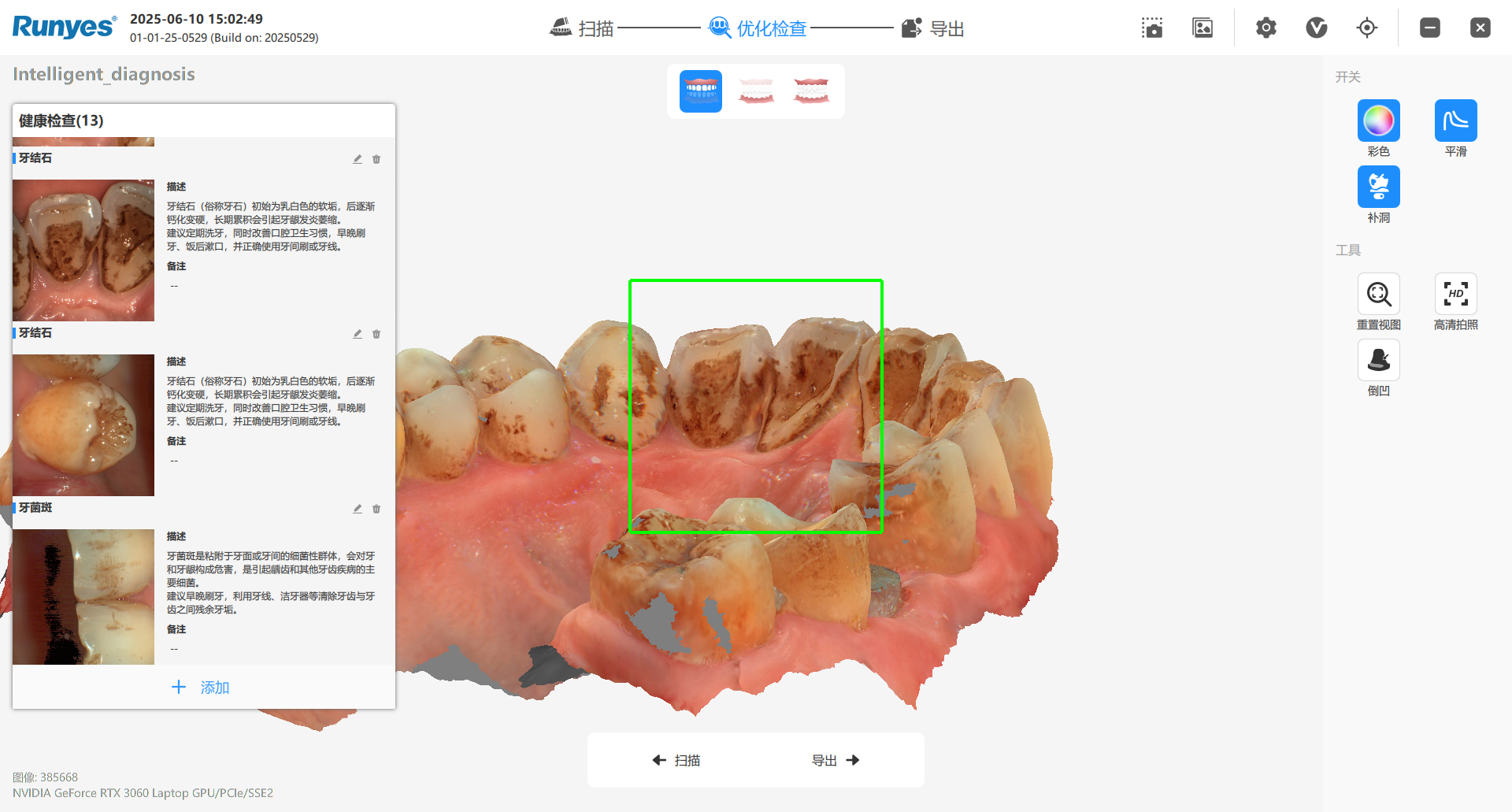The height and width of the screenshot is (812, 1512).
Task: Open the image gallery icon
Action: [1203, 28]
